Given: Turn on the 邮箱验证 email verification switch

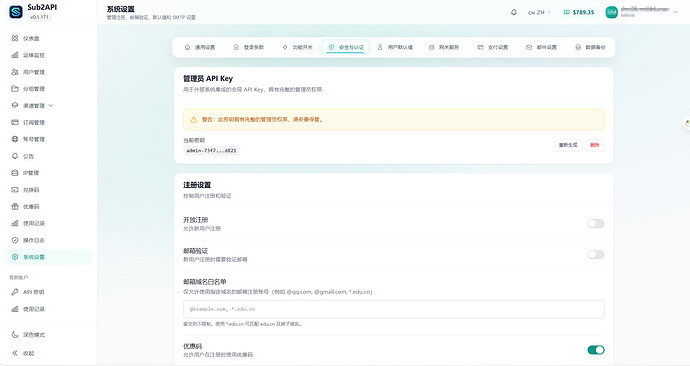Looking at the screenshot, I should [596, 254].
